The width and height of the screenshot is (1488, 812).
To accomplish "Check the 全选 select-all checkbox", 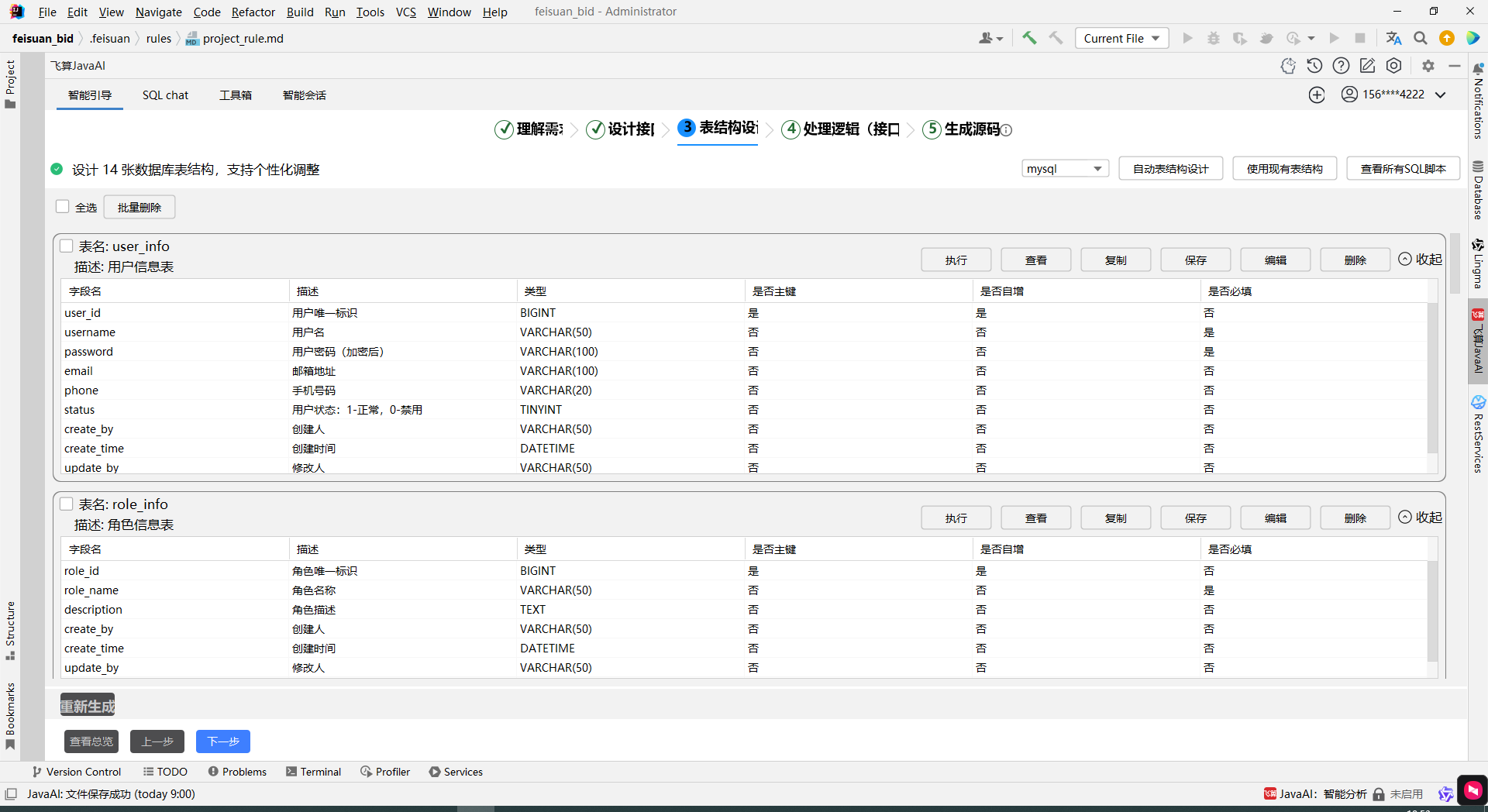I will (x=63, y=207).
